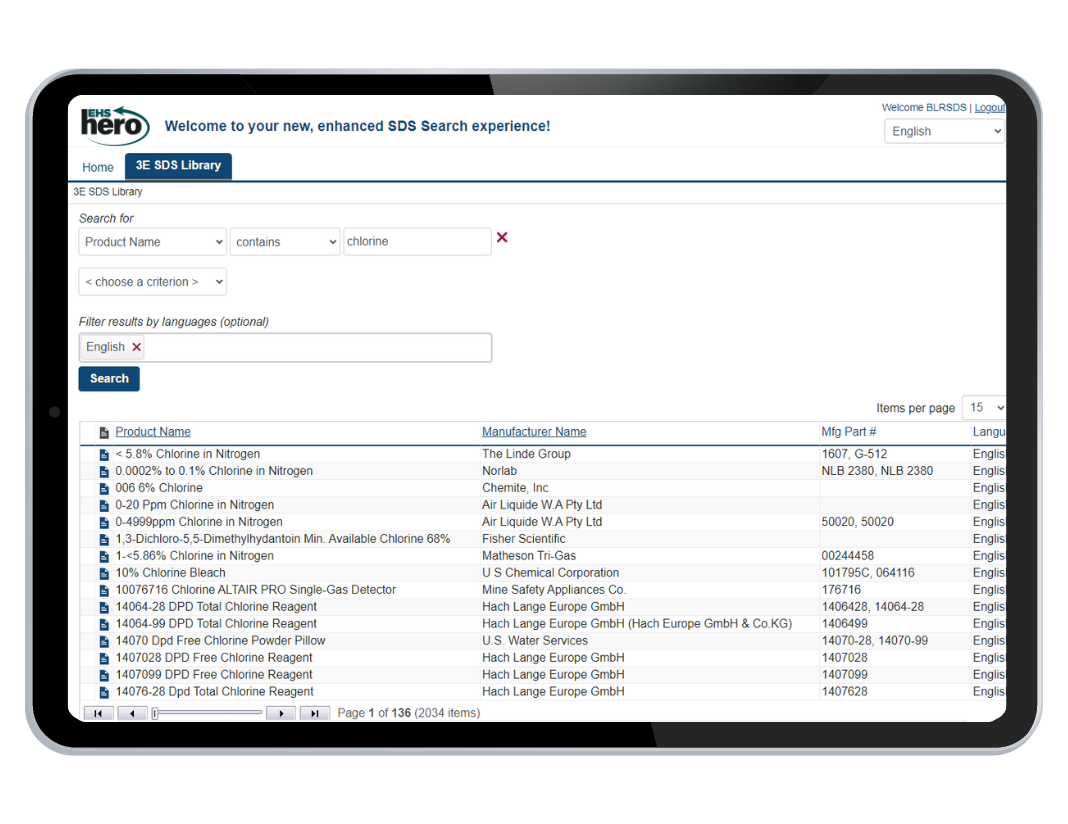Click document icon in table header

[104, 433]
